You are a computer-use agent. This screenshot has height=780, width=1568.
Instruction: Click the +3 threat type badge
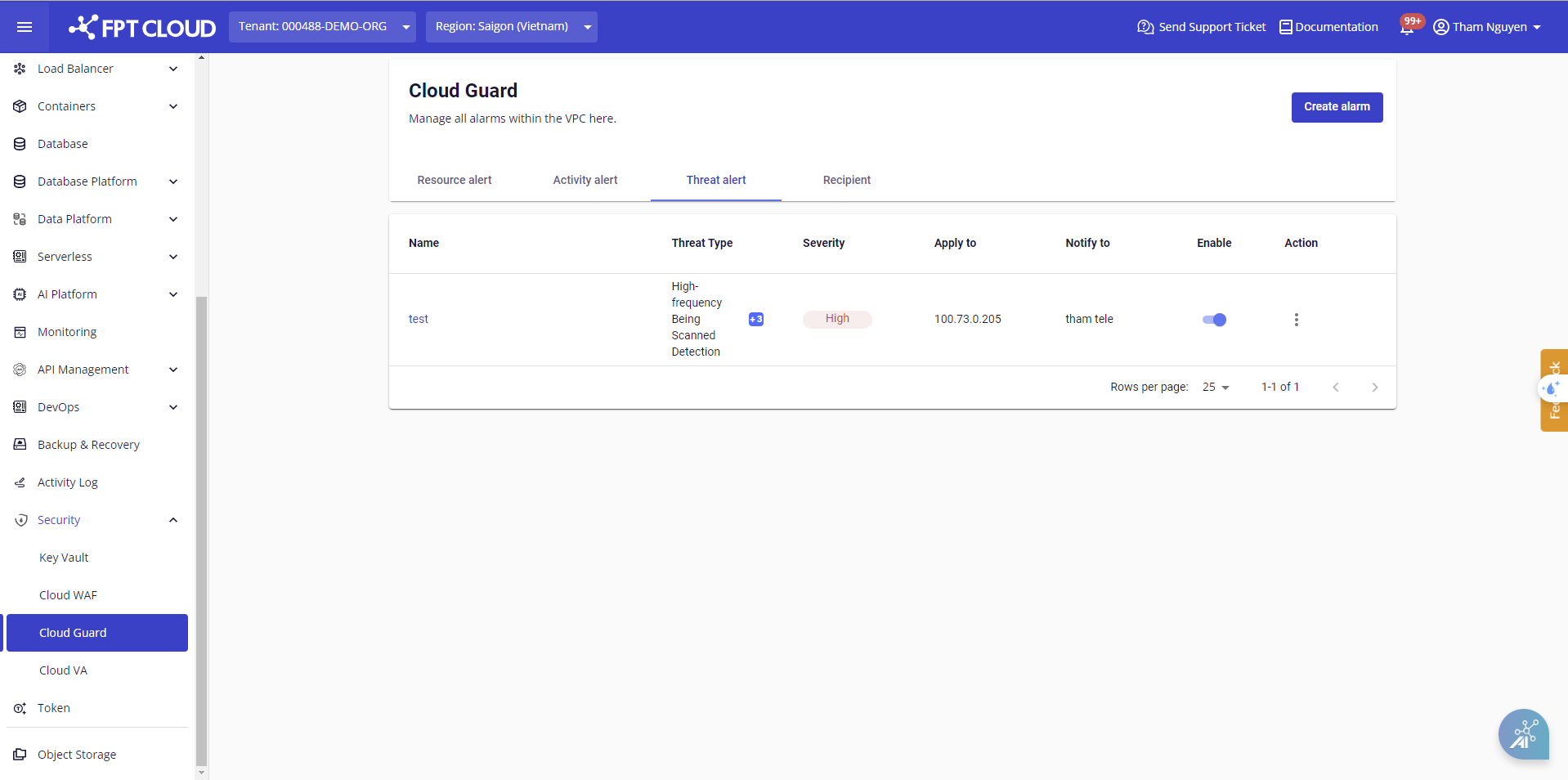755,319
